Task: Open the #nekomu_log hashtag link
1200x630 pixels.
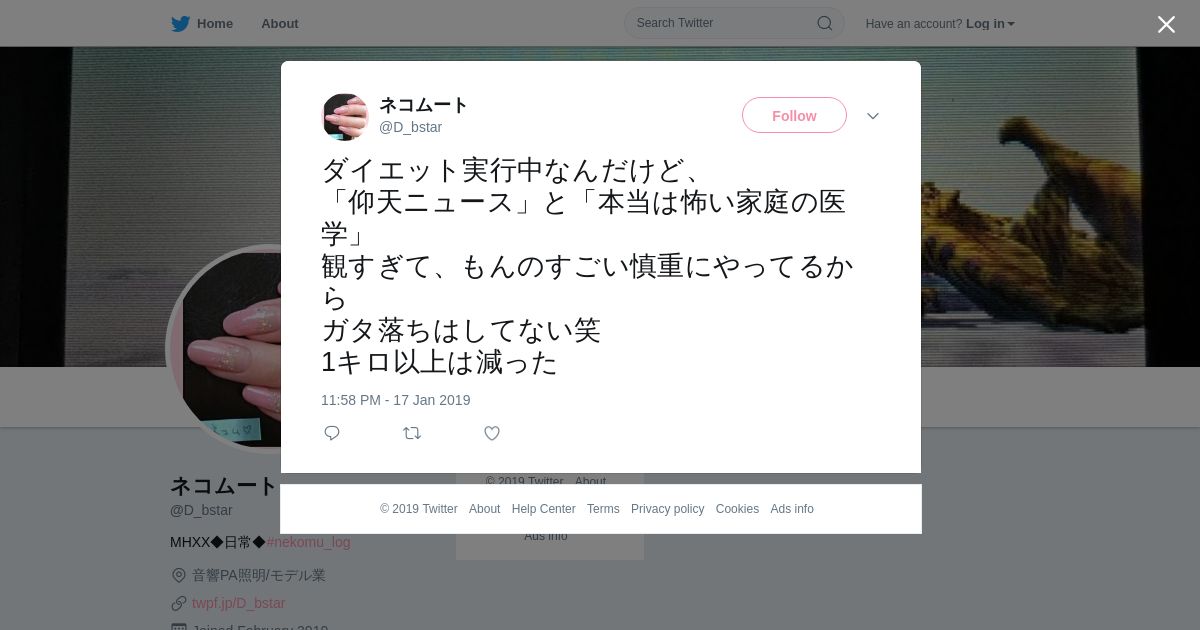Action: (308, 542)
